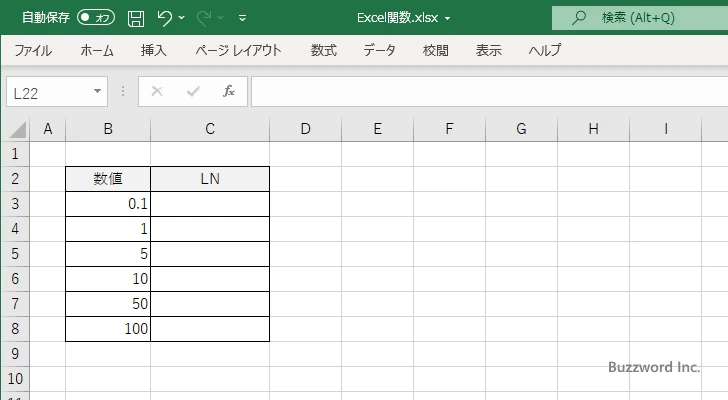Image resolution: width=728 pixels, height=400 pixels.
Task: Select column B header
Action: [108, 129]
